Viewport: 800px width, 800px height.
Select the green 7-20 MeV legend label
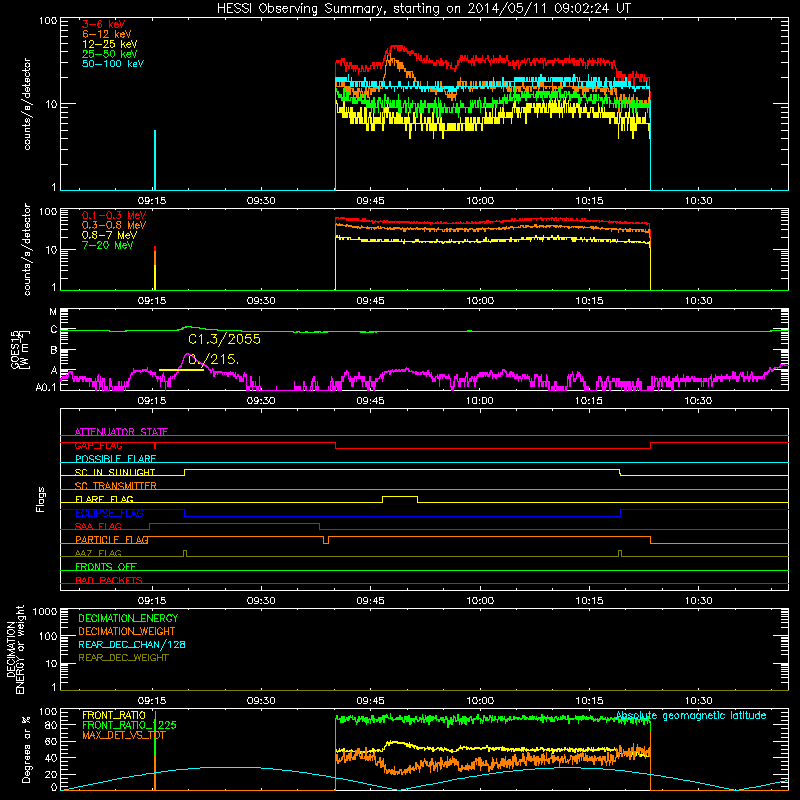tap(107, 245)
